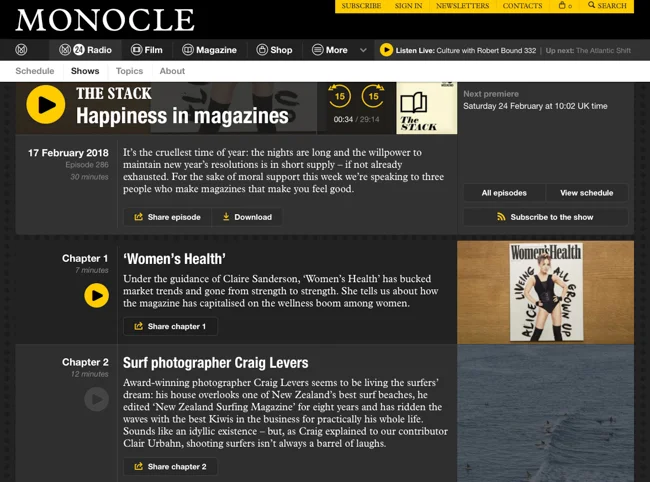Play Chapter 2 Craig Levers segment
Image resolution: width=650 pixels, height=482 pixels.
click(x=97, y=399)
